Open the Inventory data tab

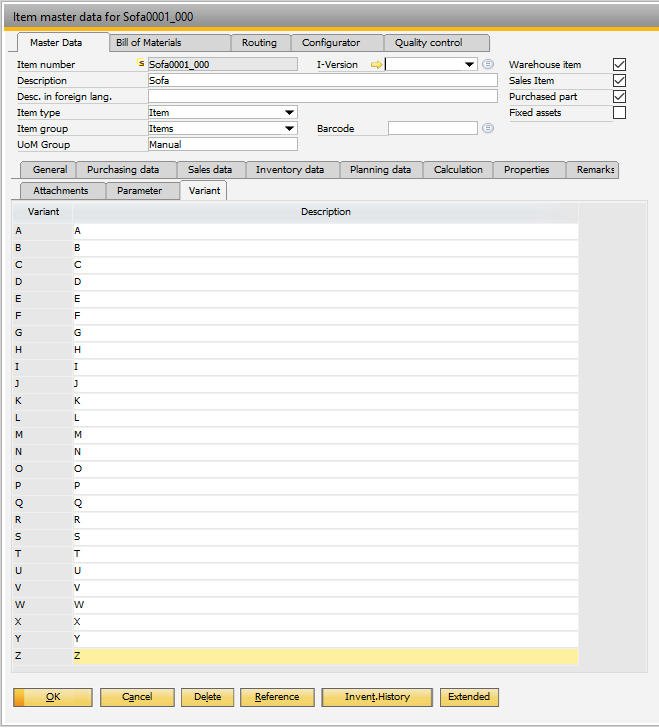coord(289,170)
